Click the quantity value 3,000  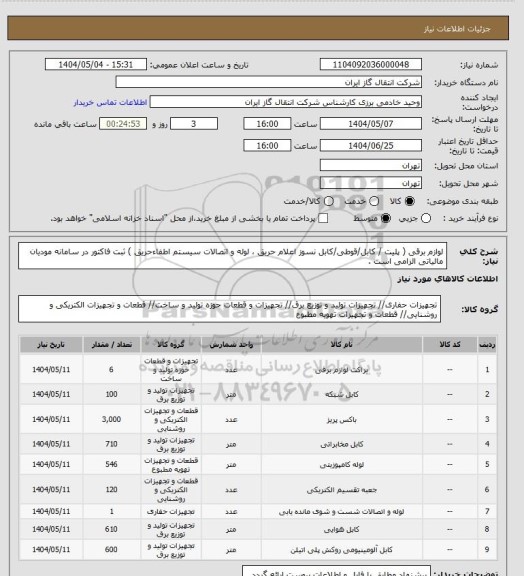tap(111, 419)
